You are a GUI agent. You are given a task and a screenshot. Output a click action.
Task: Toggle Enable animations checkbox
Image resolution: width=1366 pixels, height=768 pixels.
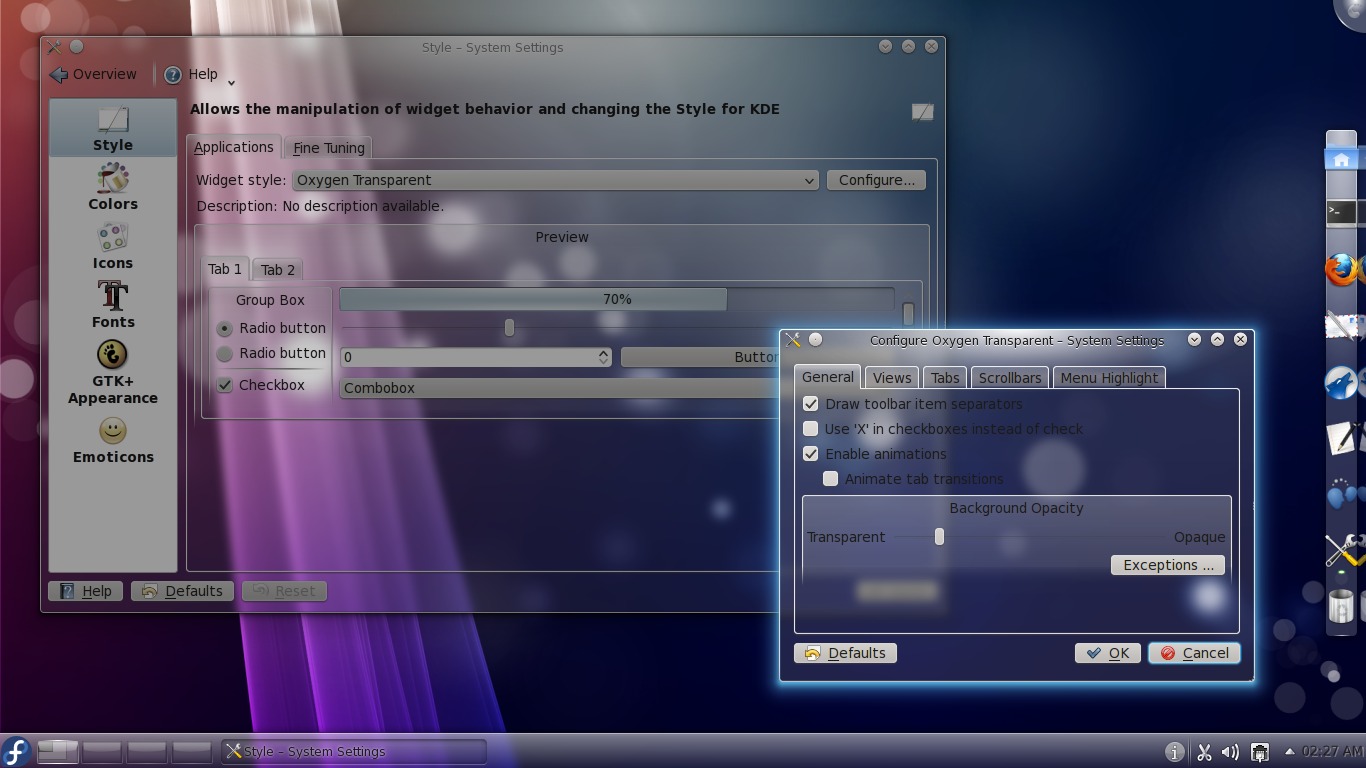click(810, 454)
